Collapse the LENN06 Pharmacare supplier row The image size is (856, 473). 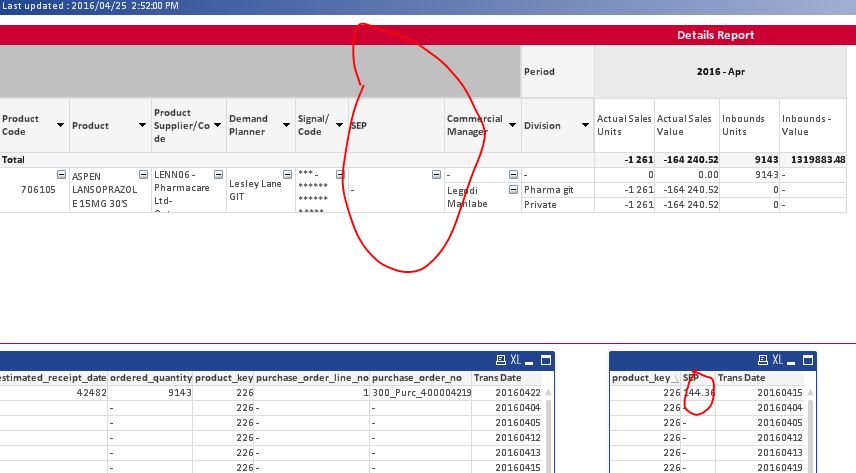[x=218, y=175]
